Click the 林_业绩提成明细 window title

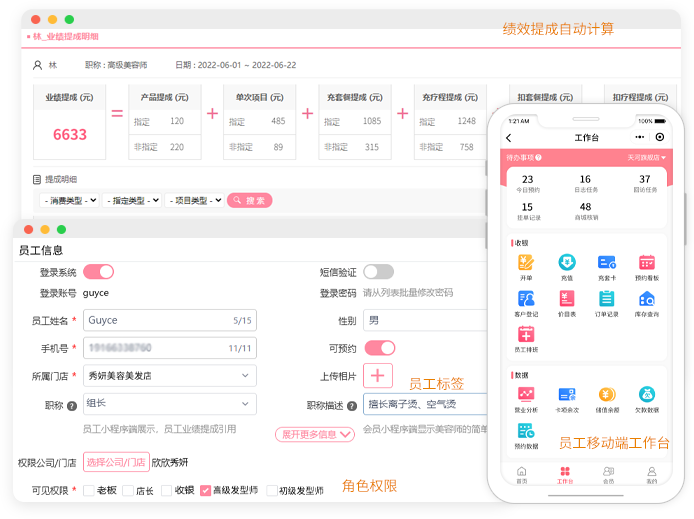tap(66, 36)
